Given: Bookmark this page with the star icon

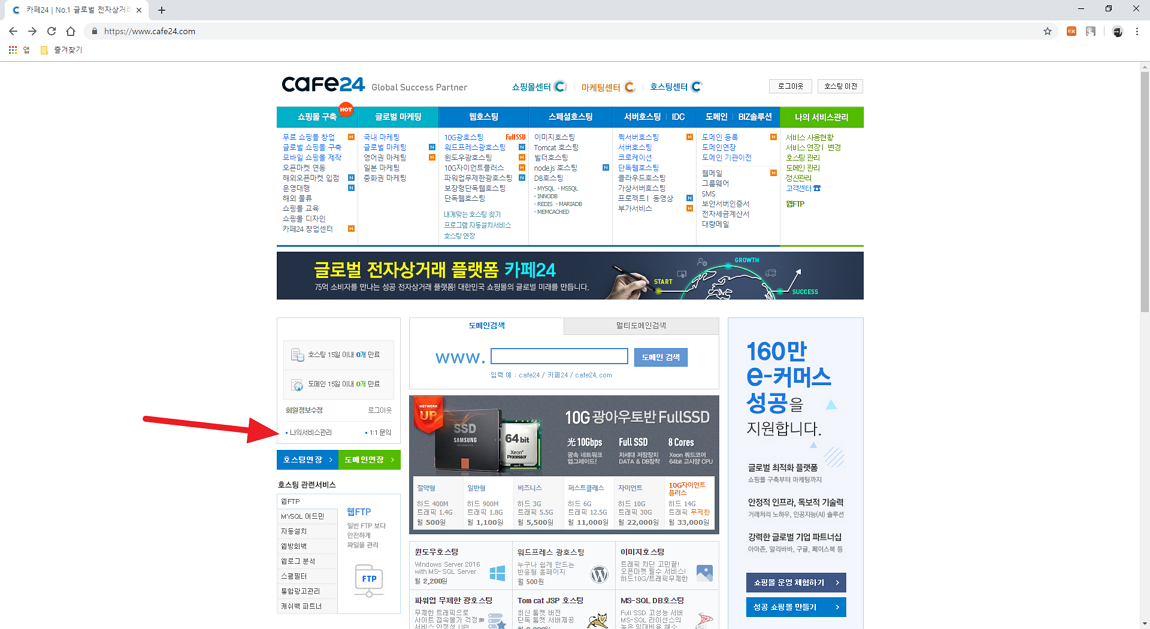Looking at the screenshot, I should 1047,32.
